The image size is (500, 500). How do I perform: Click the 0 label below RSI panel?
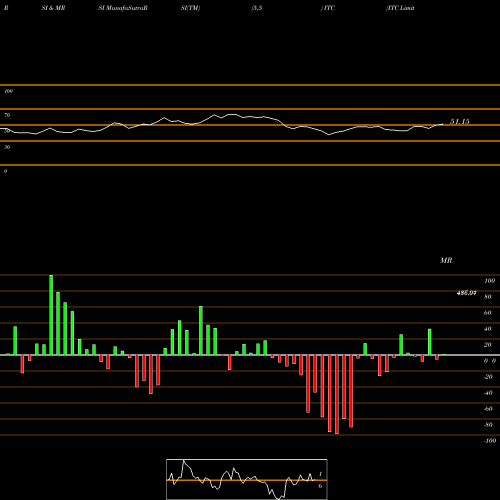[x=5, y=171]
